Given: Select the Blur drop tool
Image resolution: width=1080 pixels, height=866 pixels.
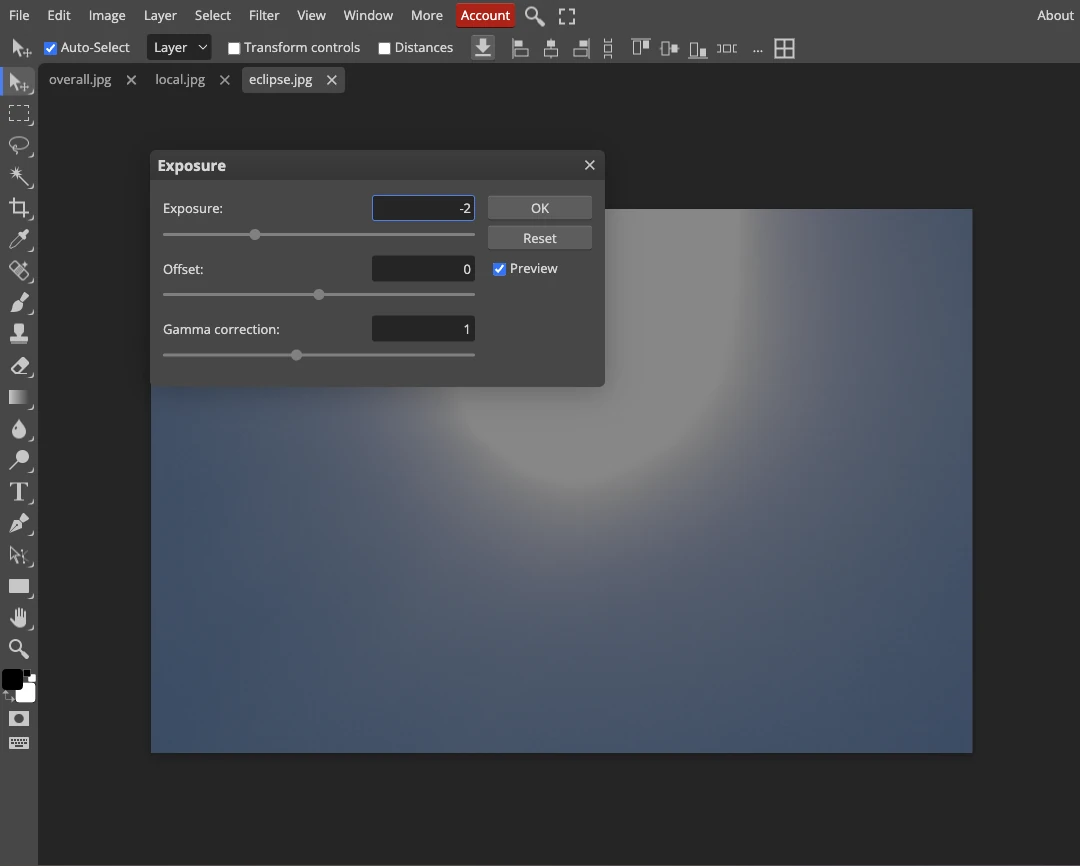Looking at the screenshot, I should click(19, 429).
